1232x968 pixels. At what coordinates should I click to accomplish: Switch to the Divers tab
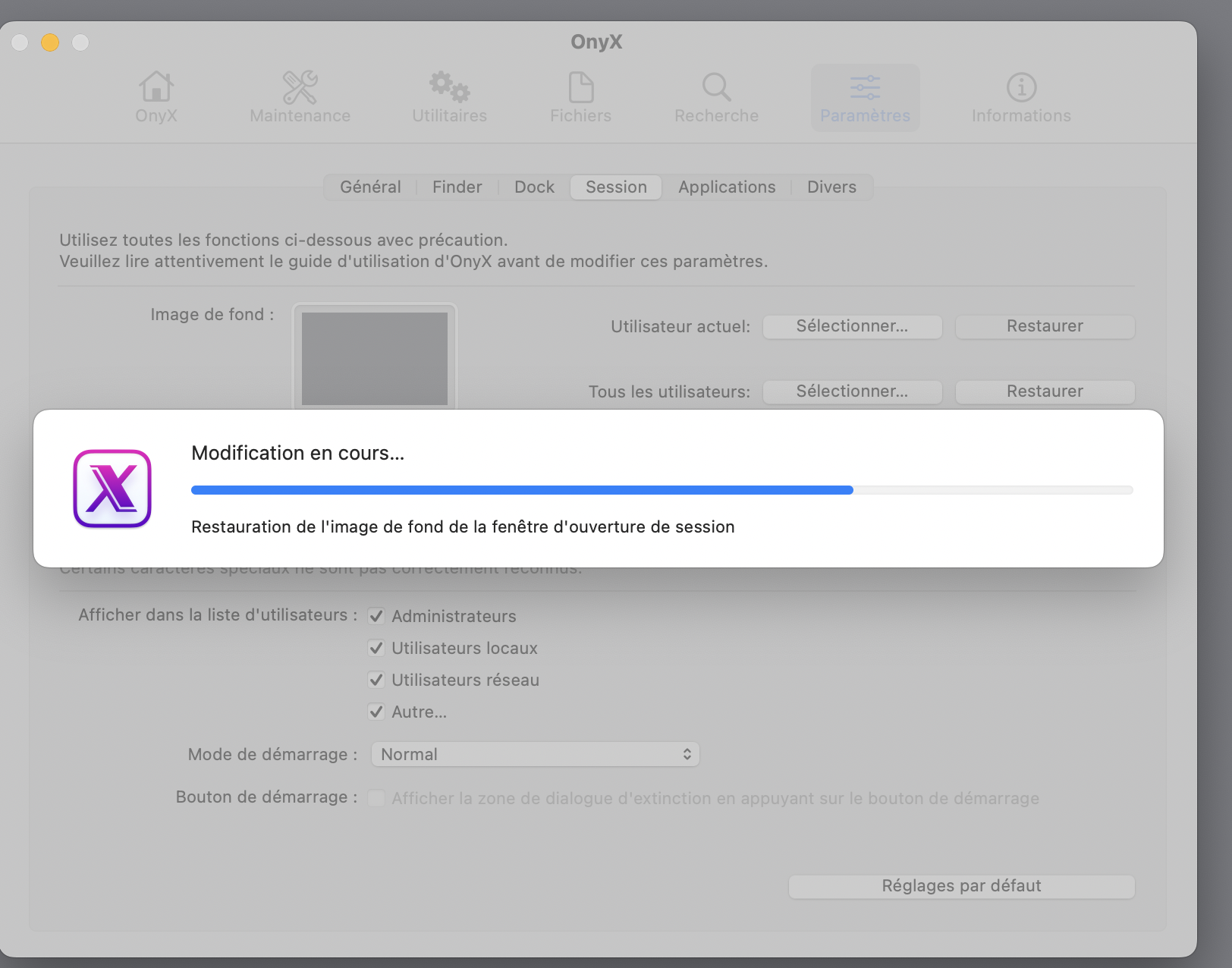(832, 187)
